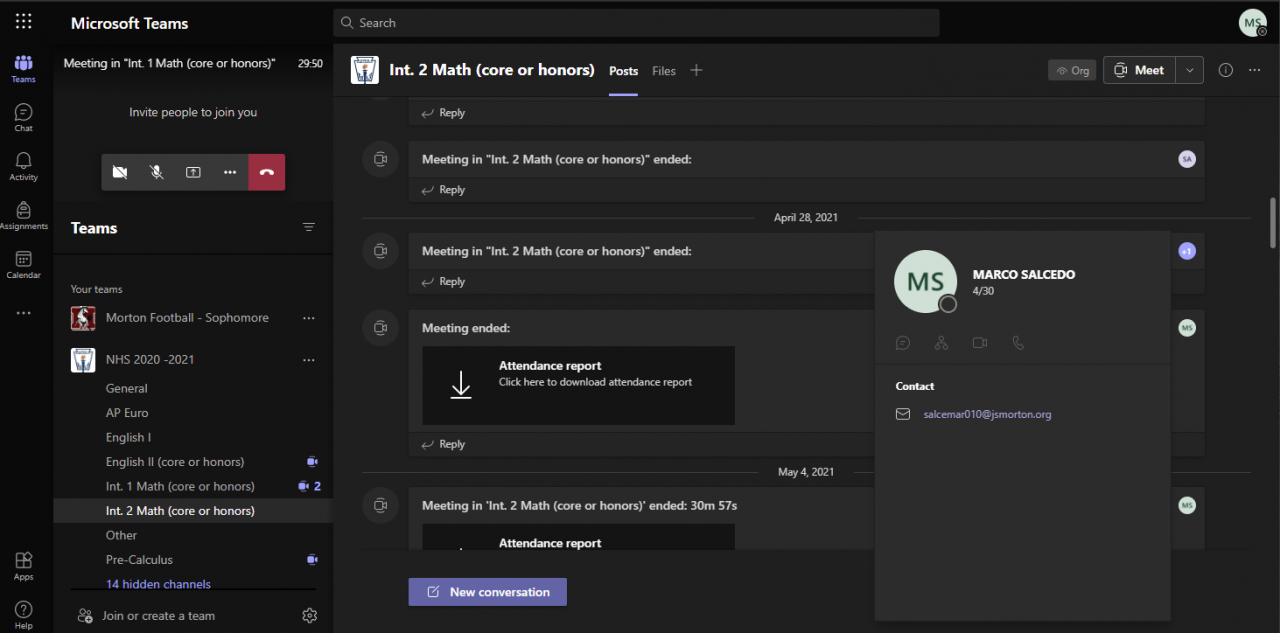Image resolution: width=1280 pixels, height=633 pixels.
Task: Hang up the call with red button
Action: pos(266,172)
